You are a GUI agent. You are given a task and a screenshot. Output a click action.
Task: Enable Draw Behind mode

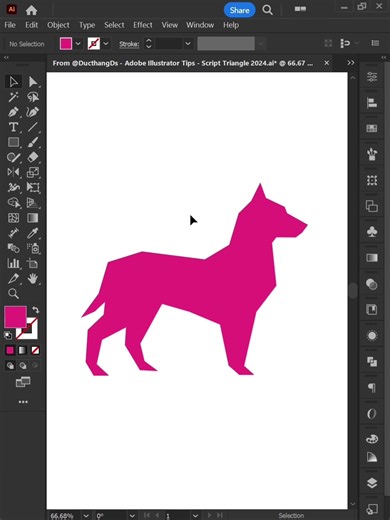(x=23, y=366)
